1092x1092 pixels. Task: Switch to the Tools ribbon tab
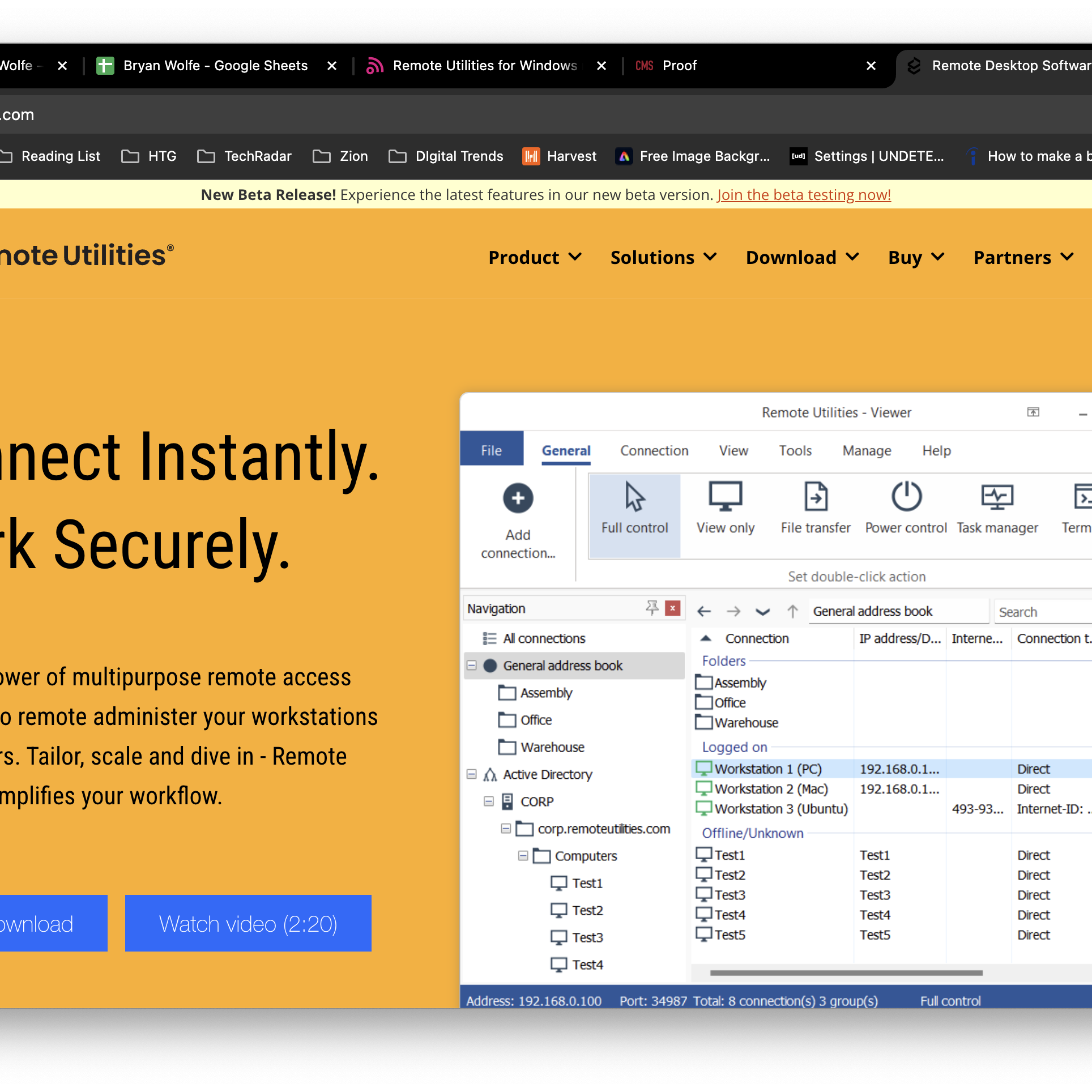pos(795,450)
